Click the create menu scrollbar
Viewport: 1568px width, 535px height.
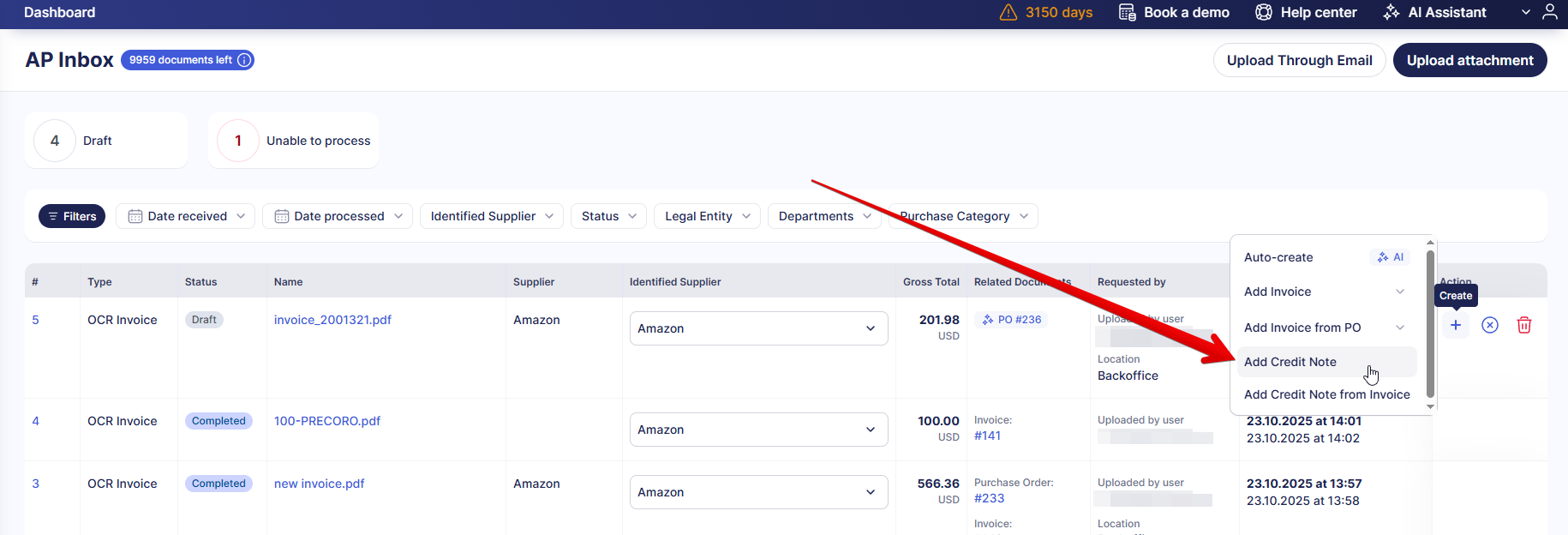pyautogui.click(x=1429, y=324)
